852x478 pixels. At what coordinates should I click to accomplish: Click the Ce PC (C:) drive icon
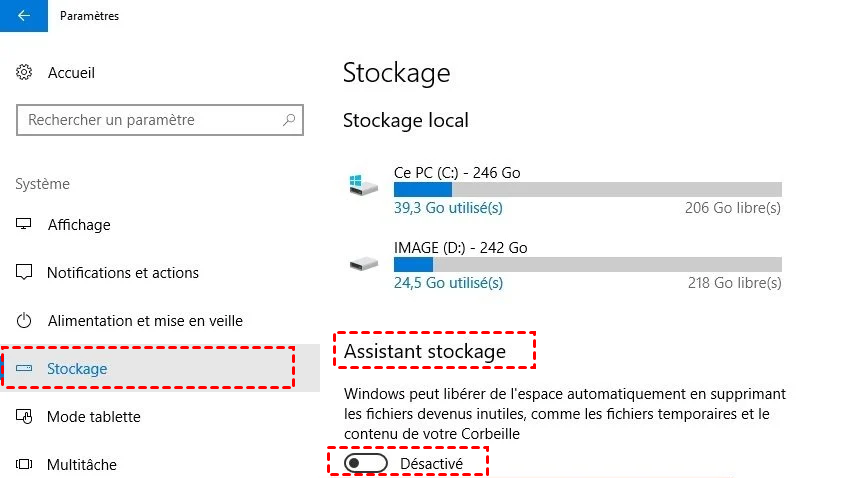362,186
